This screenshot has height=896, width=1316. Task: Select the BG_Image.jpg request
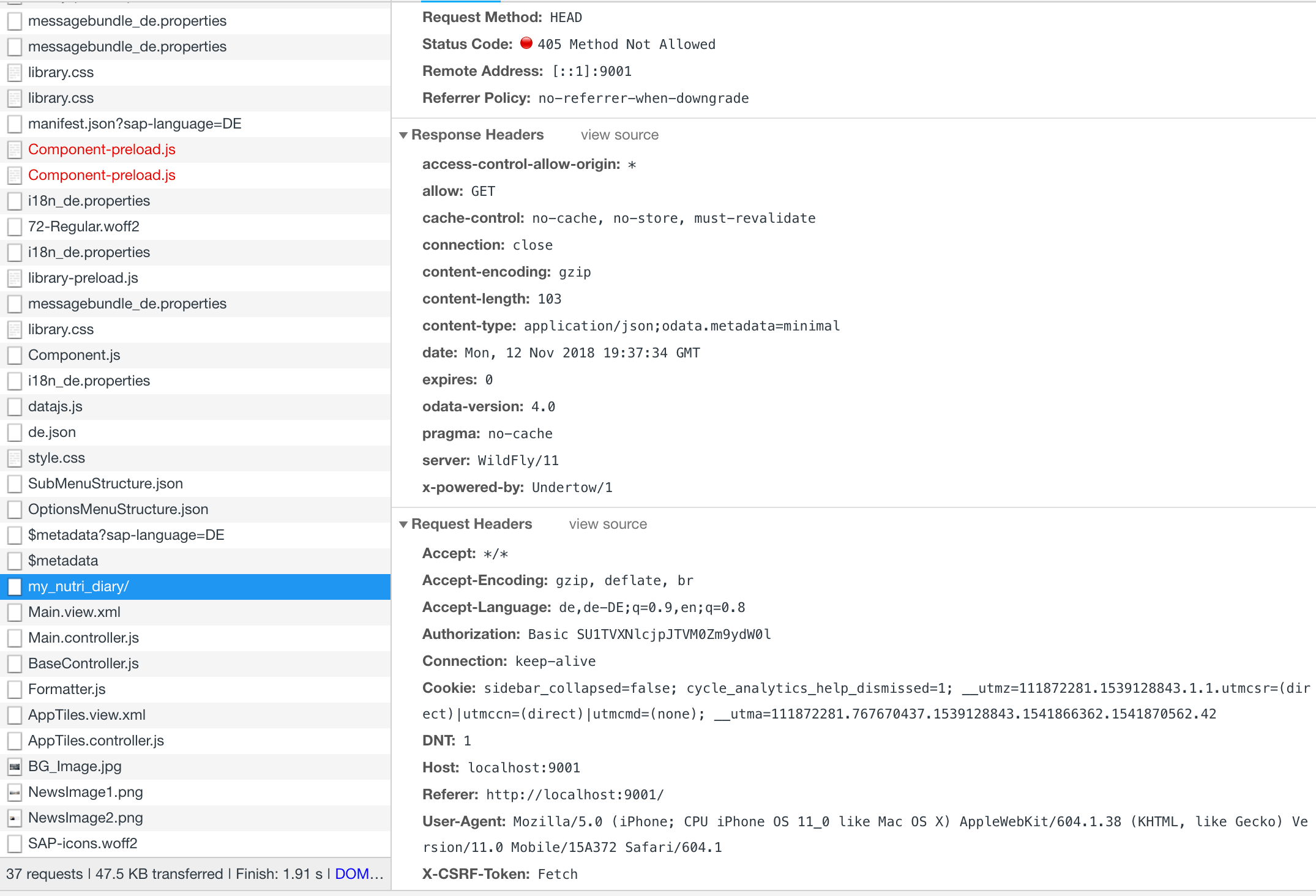click(x=195, y=766)
